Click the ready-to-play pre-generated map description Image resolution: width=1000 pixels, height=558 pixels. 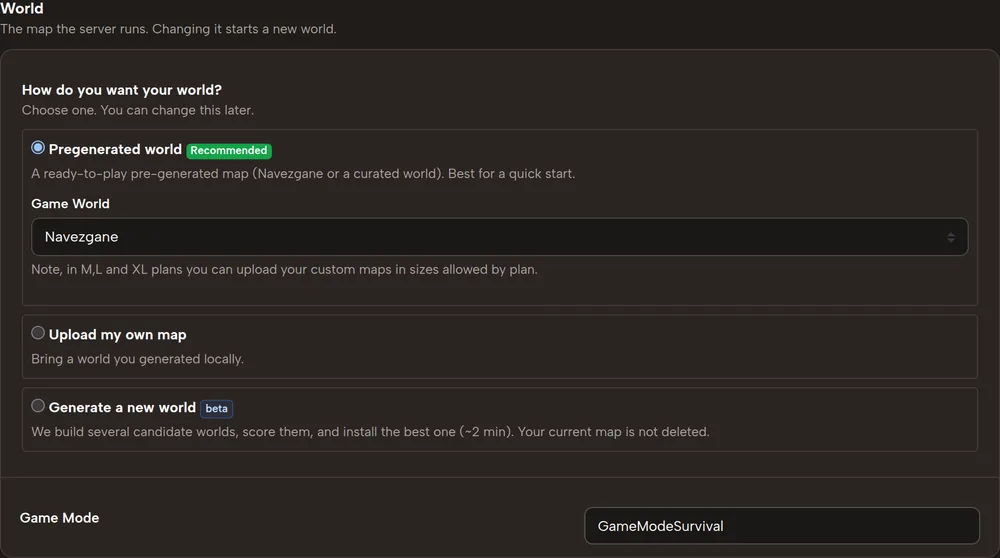[x=303, y=173]
